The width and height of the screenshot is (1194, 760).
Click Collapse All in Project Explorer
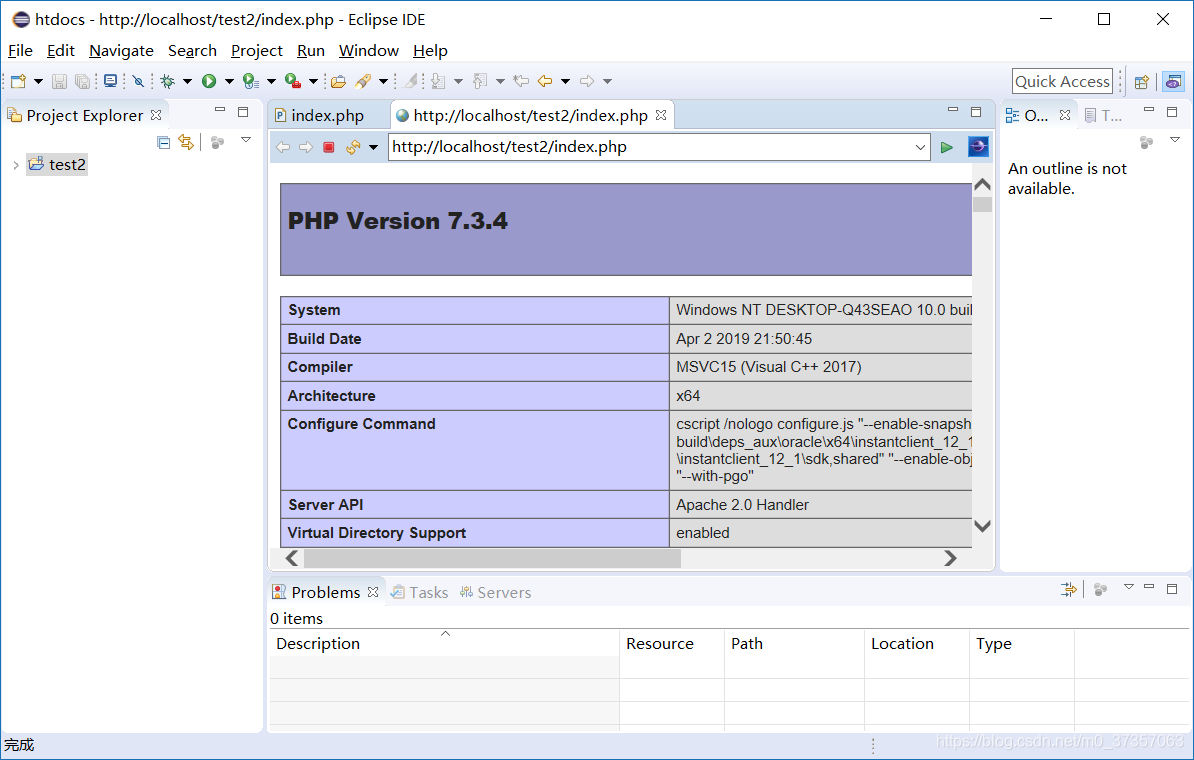click(164, 142)
